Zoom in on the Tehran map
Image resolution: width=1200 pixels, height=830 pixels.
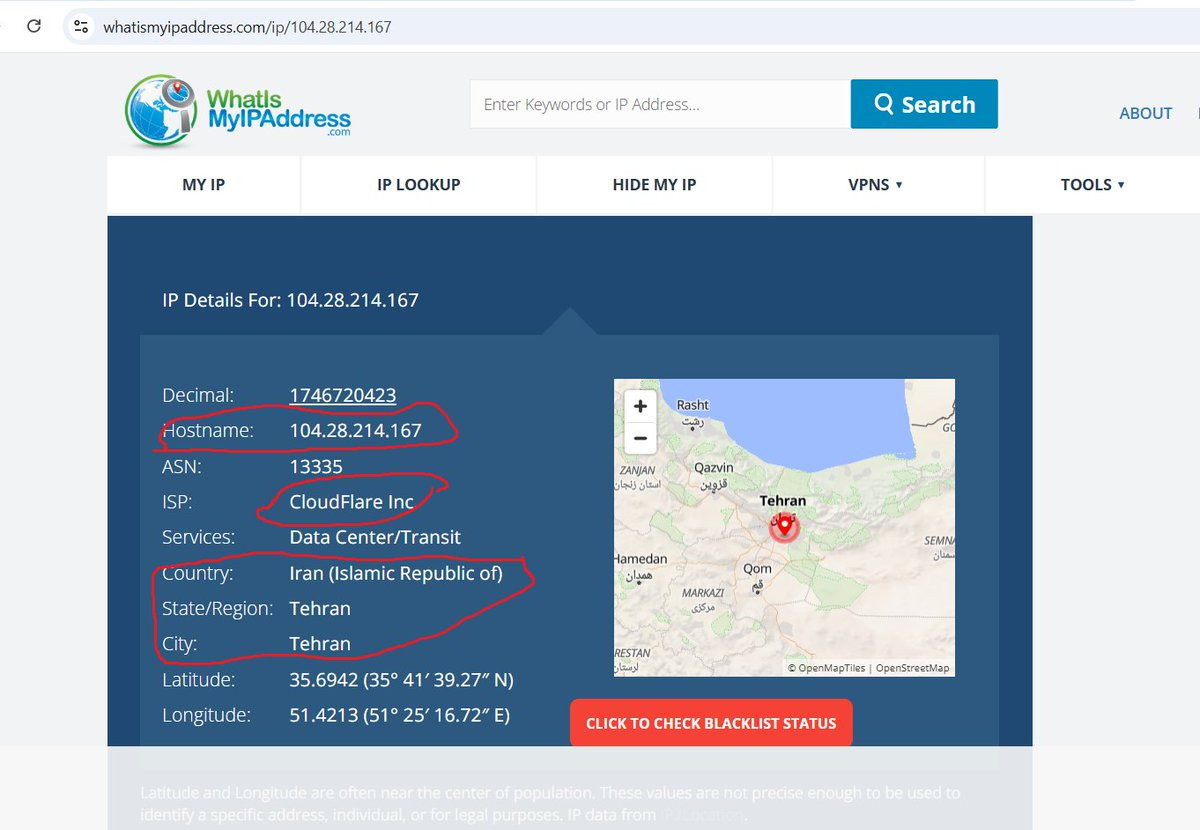point(640,406)
